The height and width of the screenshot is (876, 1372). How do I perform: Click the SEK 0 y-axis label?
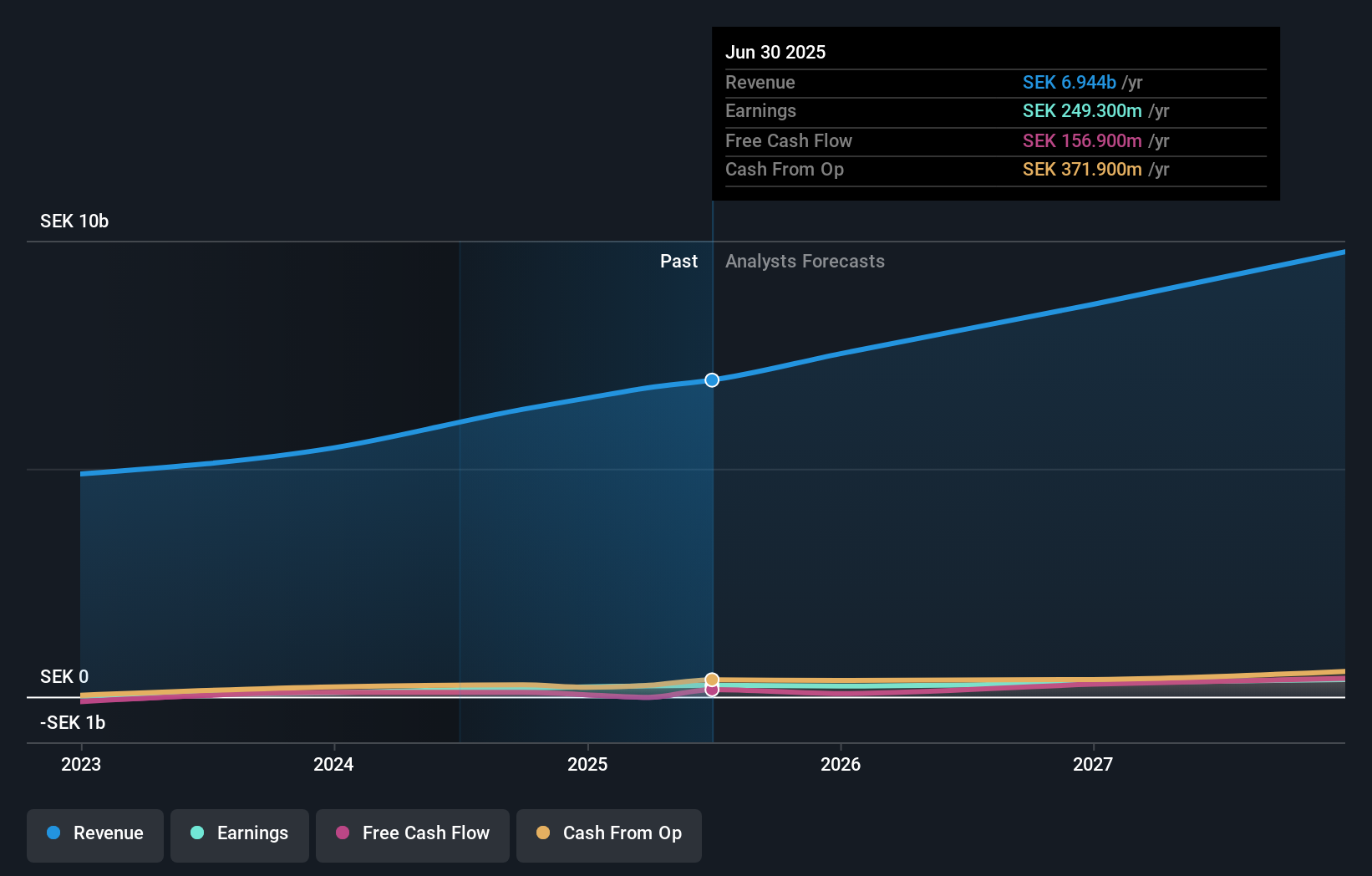[x=64, y=676]
